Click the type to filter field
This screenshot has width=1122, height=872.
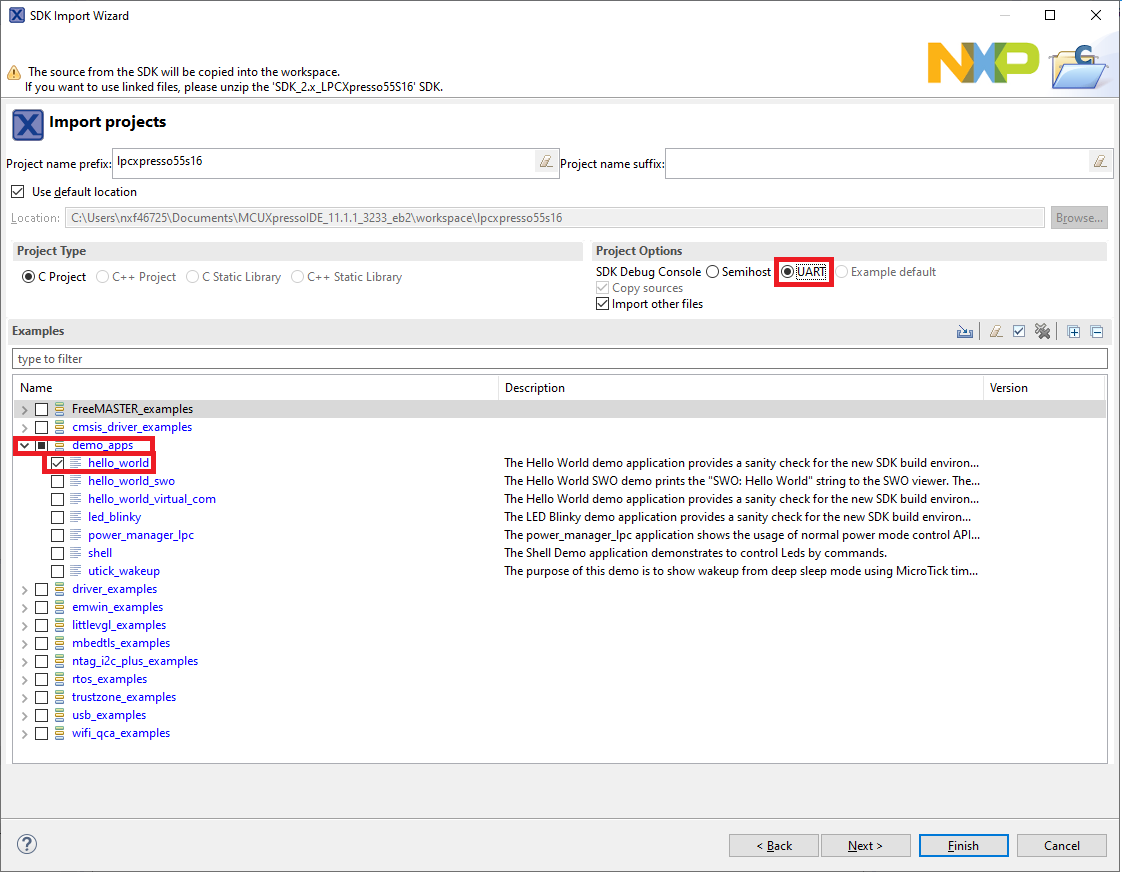[x=560, y=359]
